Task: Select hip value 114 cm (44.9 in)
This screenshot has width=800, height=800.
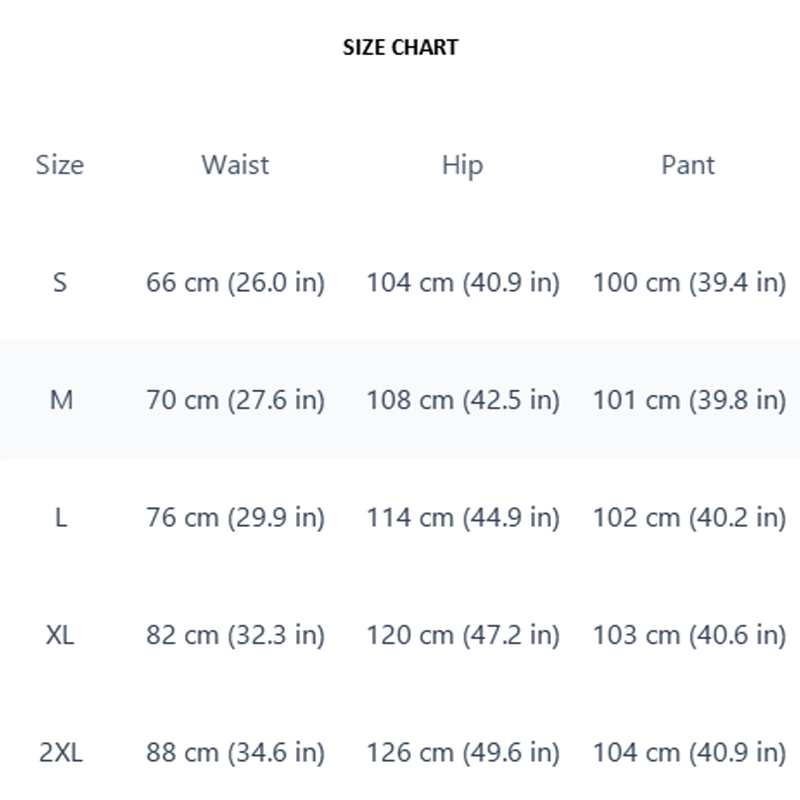Action: point(463,518)
